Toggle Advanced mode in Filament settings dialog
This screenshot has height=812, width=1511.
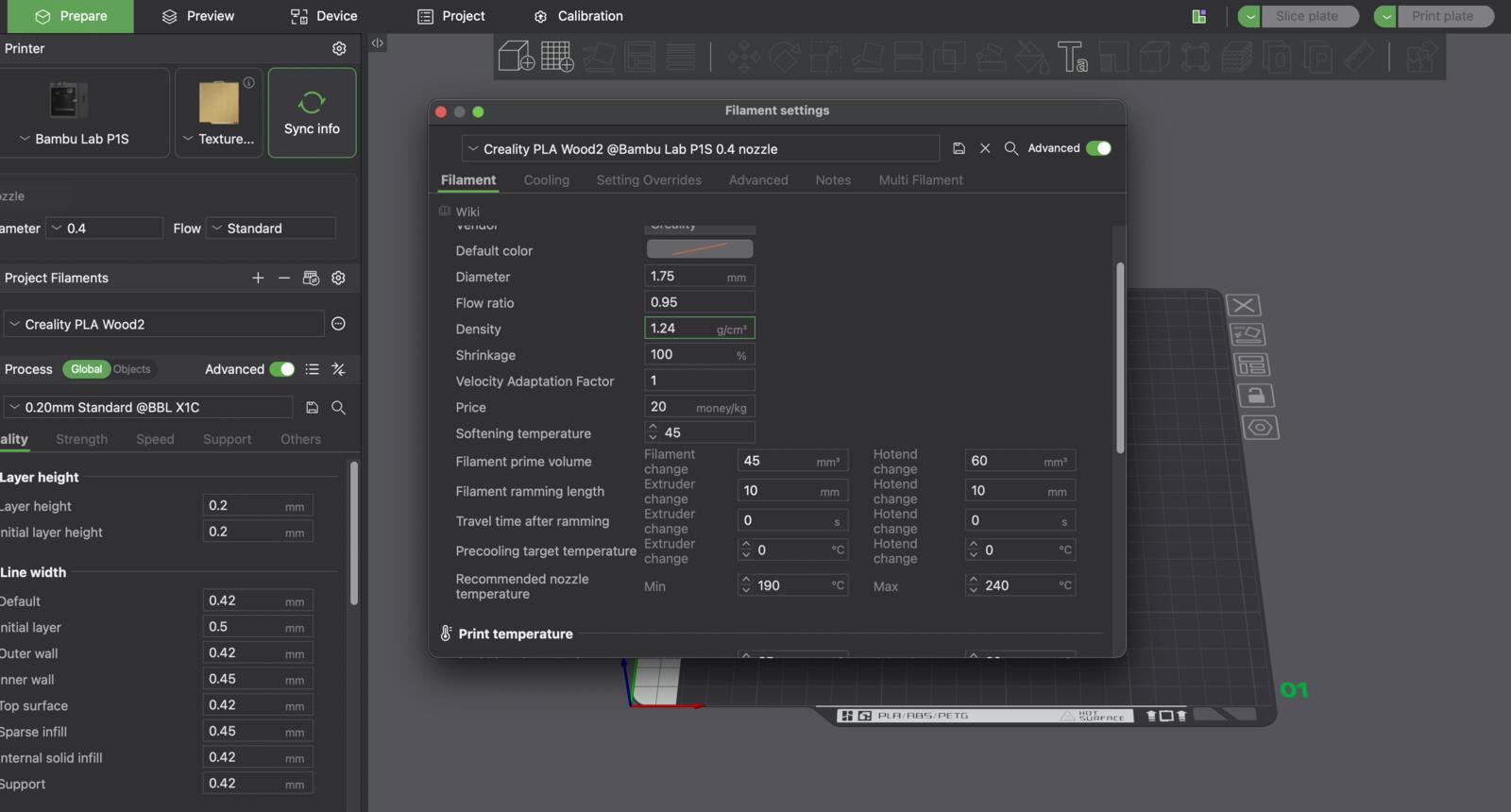point(1098,148)
